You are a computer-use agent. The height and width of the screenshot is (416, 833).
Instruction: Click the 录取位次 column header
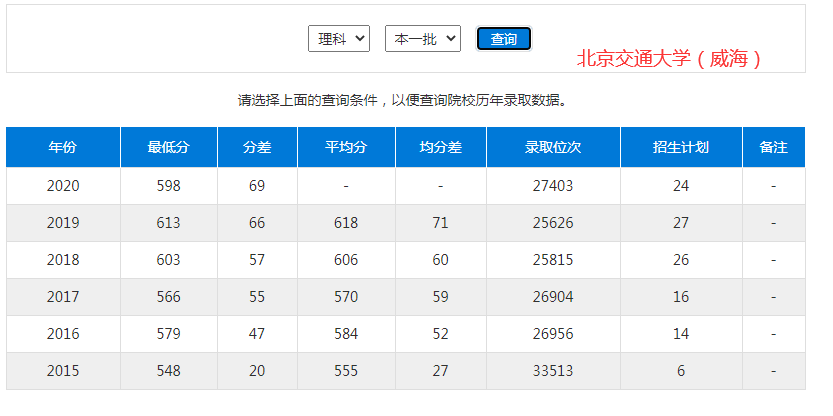(x=553, y=147)
